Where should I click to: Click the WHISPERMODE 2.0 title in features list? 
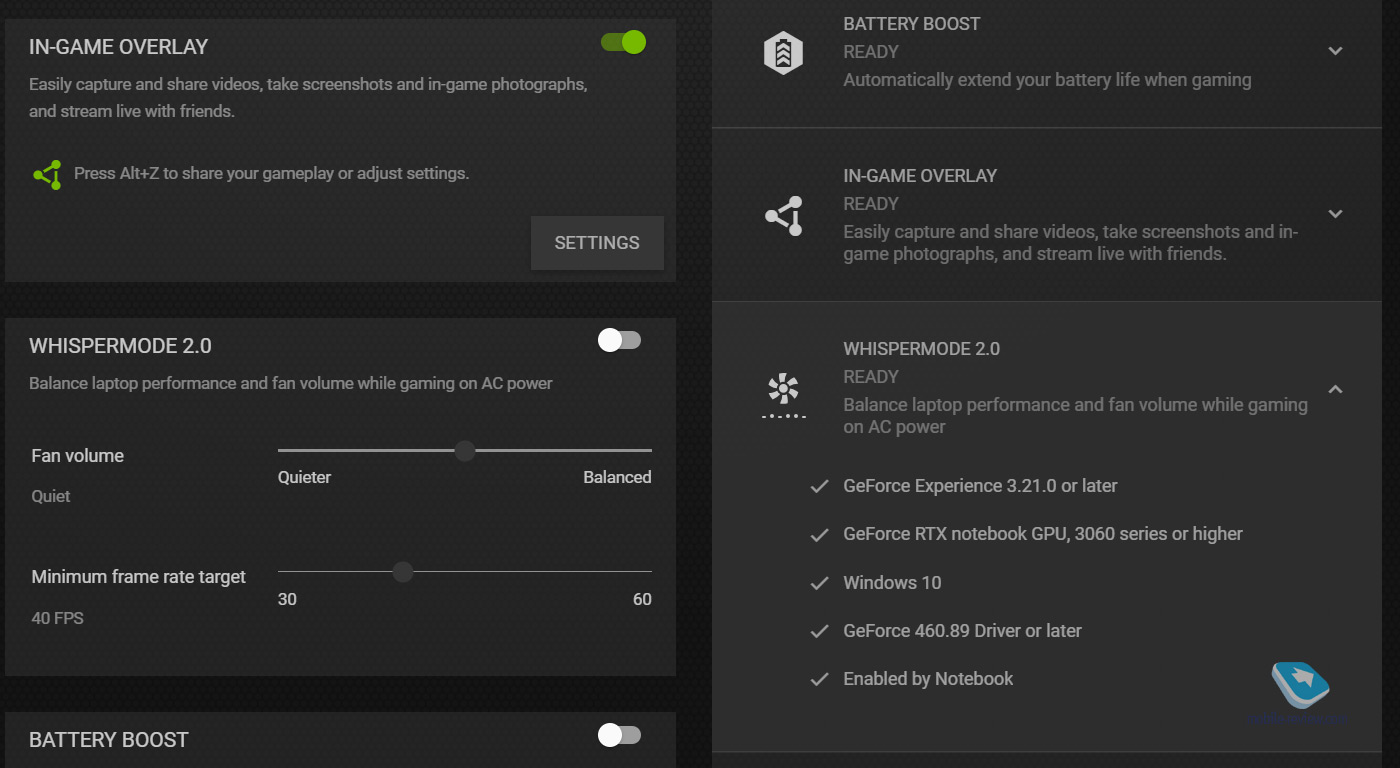click(x=922, y=349)
